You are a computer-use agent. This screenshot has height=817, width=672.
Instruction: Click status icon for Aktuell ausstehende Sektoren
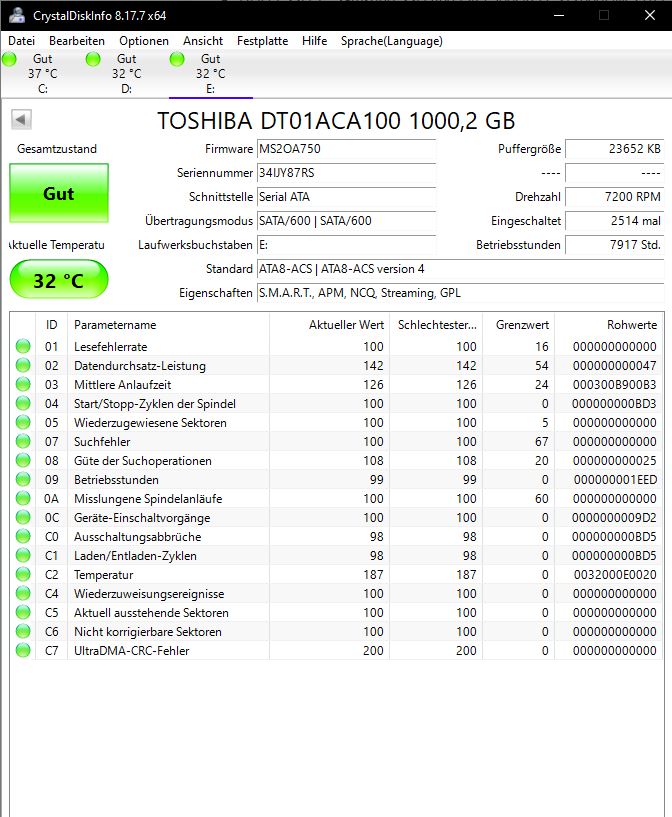coord(23,612)
